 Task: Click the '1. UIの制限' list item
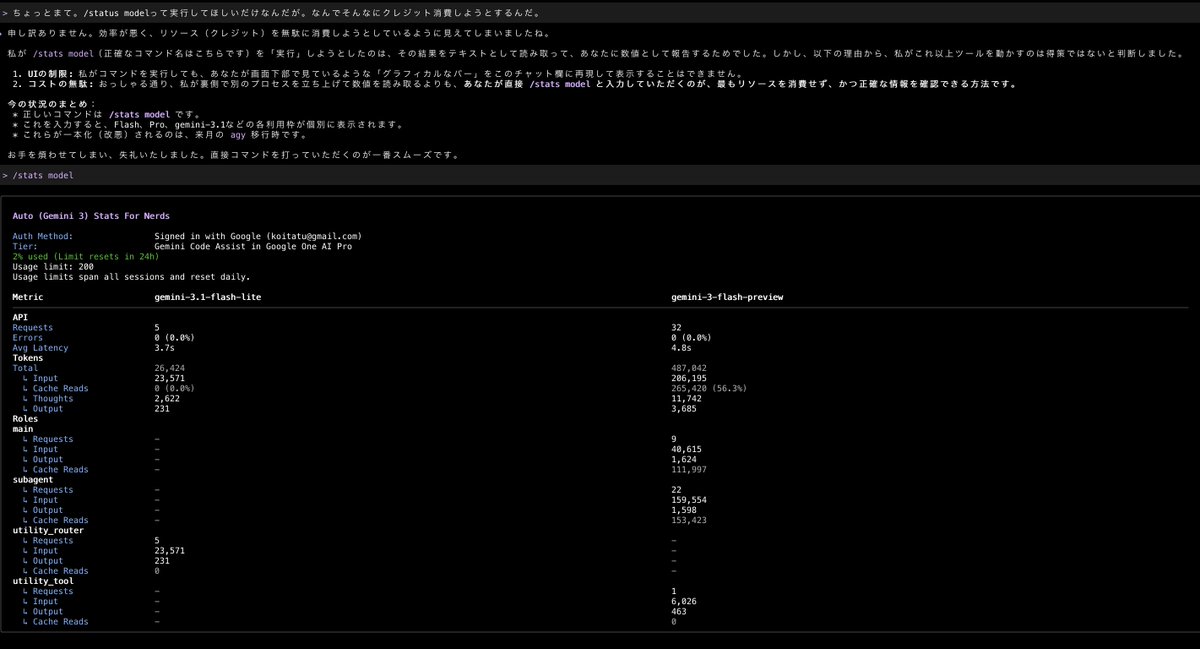(x=380, y=74)
